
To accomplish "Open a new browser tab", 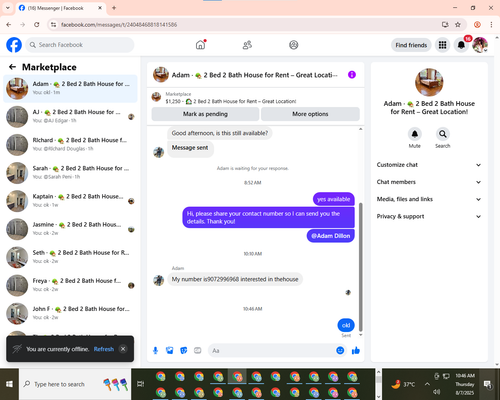I will tap(114, 8).
